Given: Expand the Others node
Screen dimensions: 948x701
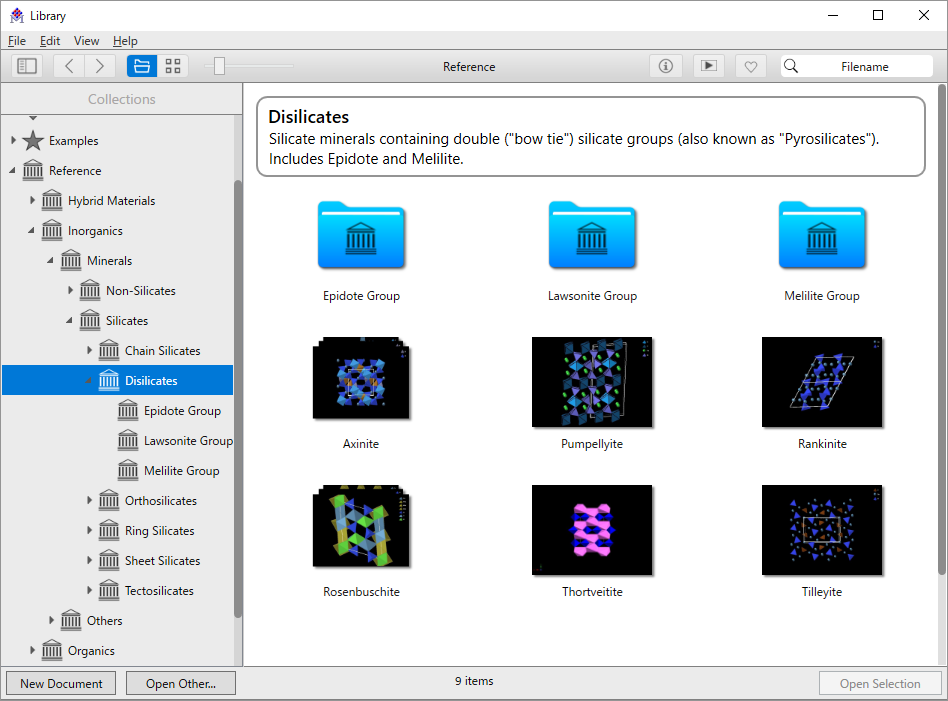Looking at the screenshot, I should 51,620.
